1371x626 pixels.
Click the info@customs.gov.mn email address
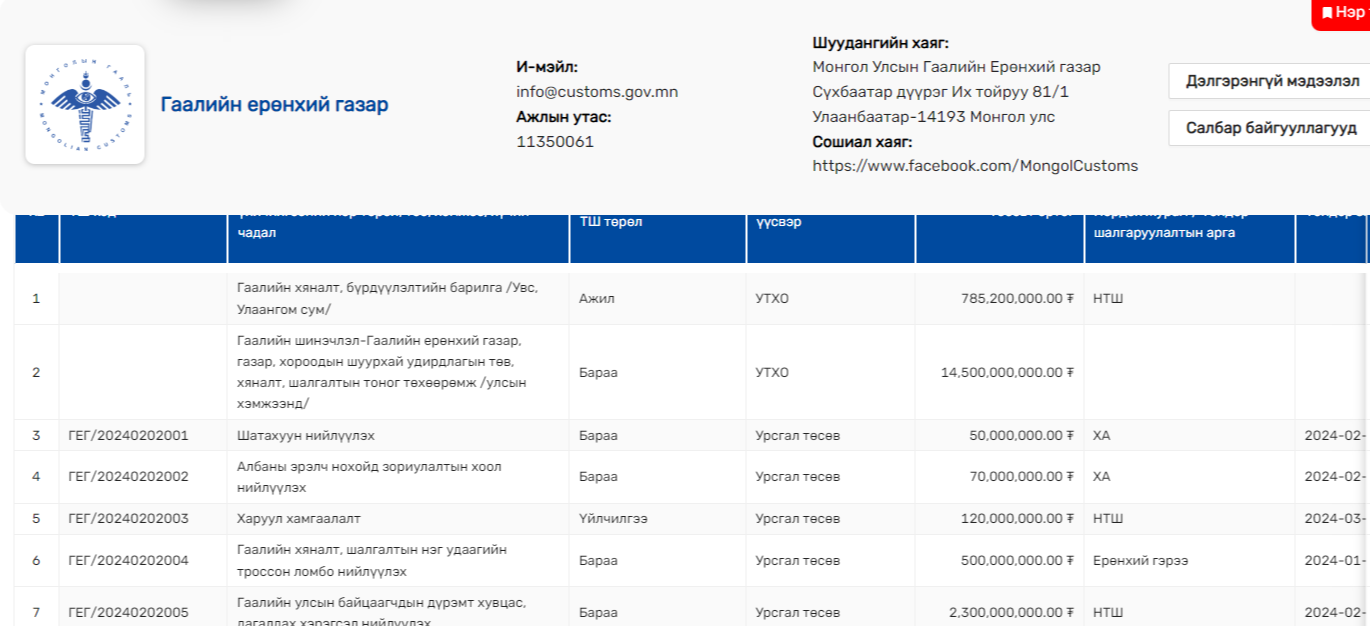click(596, 92)
